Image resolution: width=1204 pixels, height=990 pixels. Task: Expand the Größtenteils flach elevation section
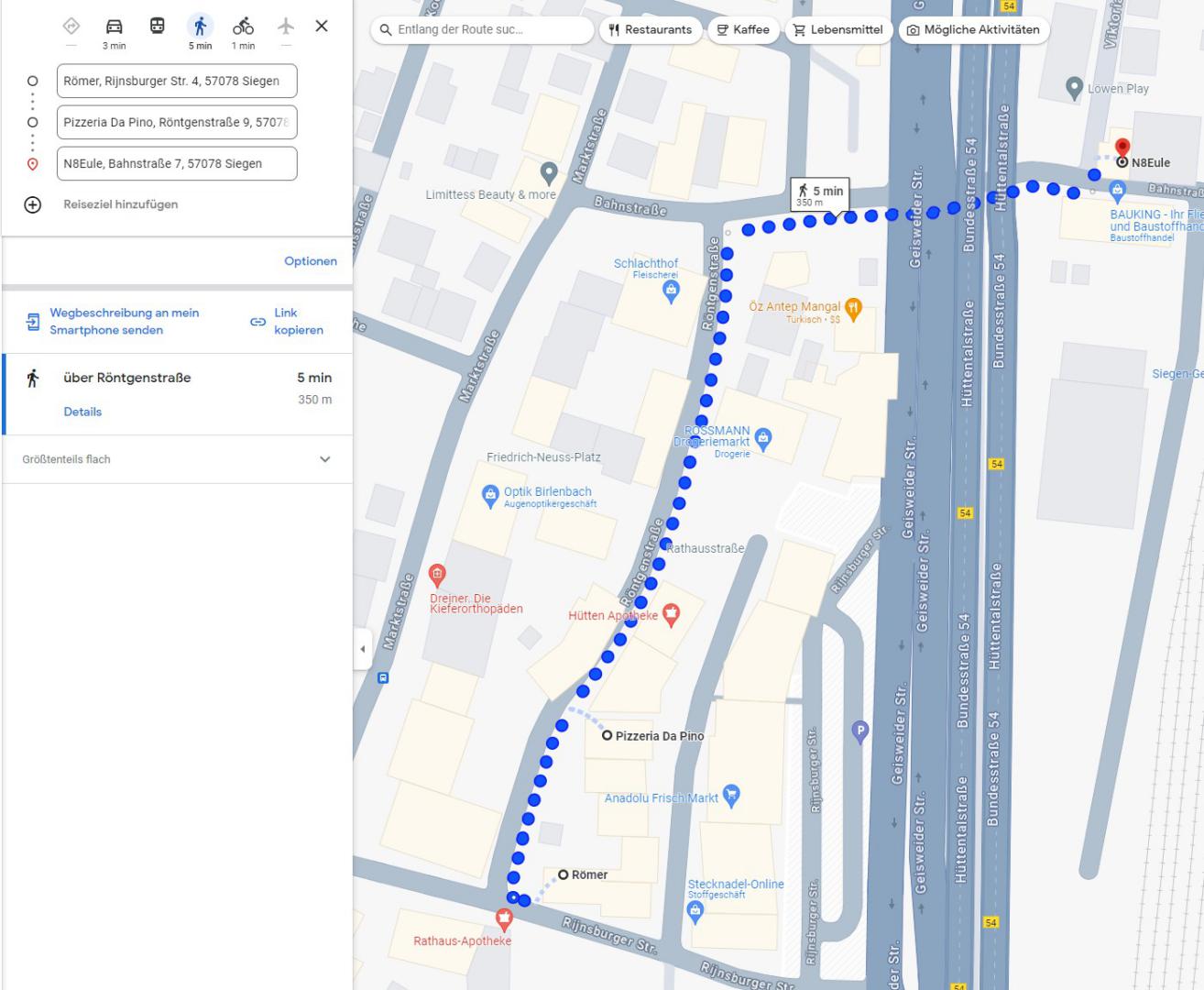click(x=178, y=459)
